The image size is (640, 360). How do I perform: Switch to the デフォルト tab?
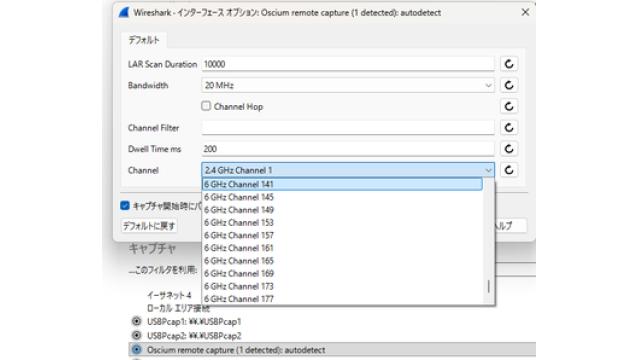pyautogui.click(x=144, y=40)
